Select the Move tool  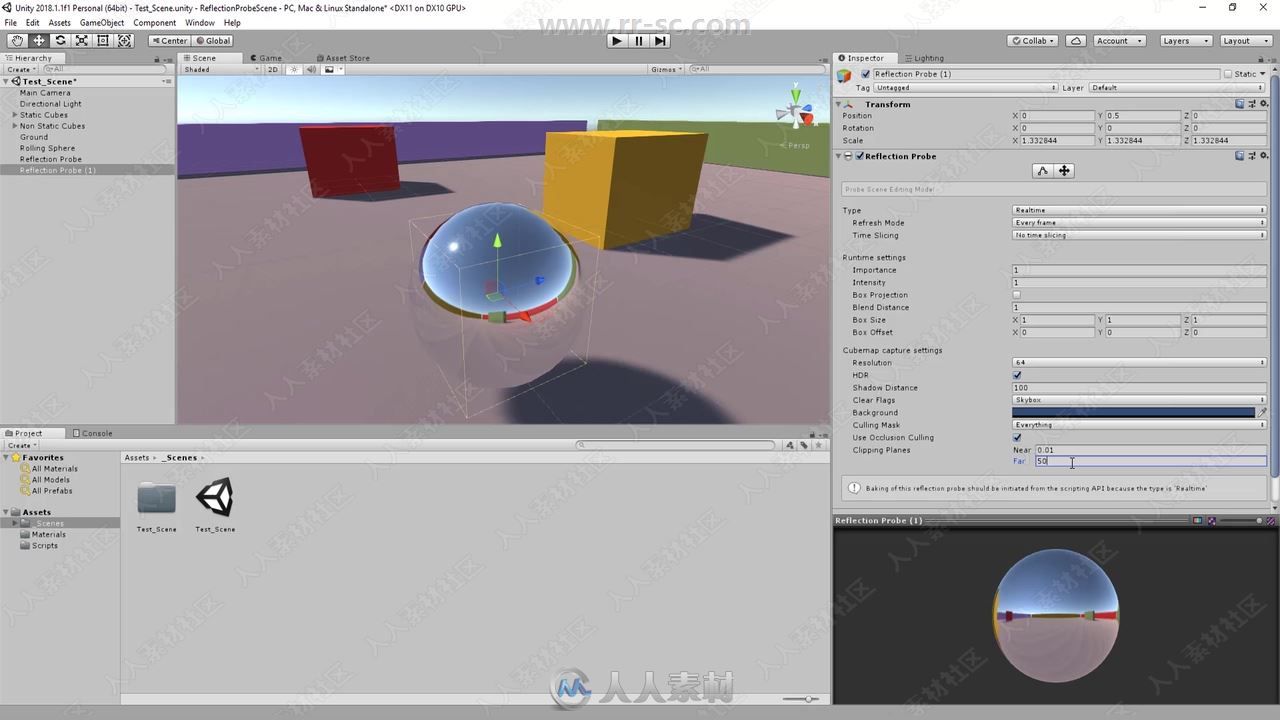pos(39,41)
